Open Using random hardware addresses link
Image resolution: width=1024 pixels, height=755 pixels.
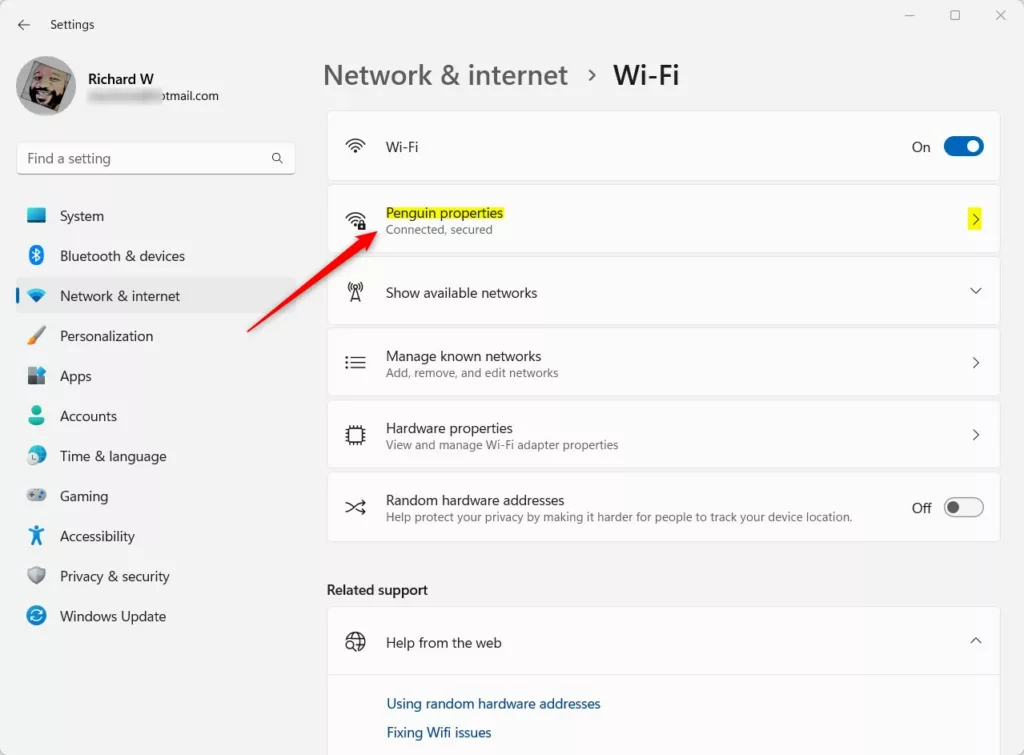(x=493, y=704)
